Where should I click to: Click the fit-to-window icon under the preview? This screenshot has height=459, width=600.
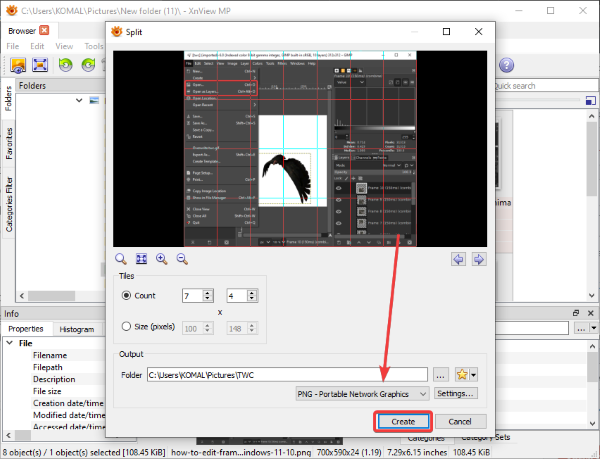pos(141,259)
